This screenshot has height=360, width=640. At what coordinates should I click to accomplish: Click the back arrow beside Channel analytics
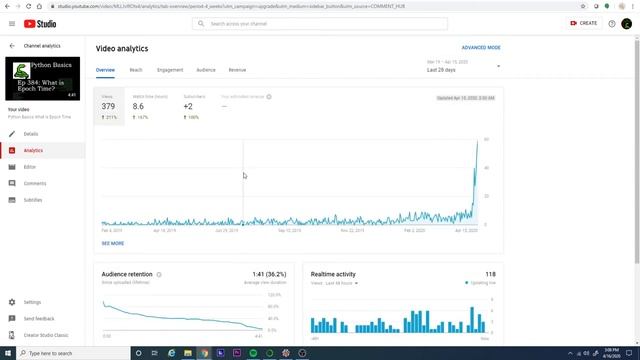click(12, 46)
